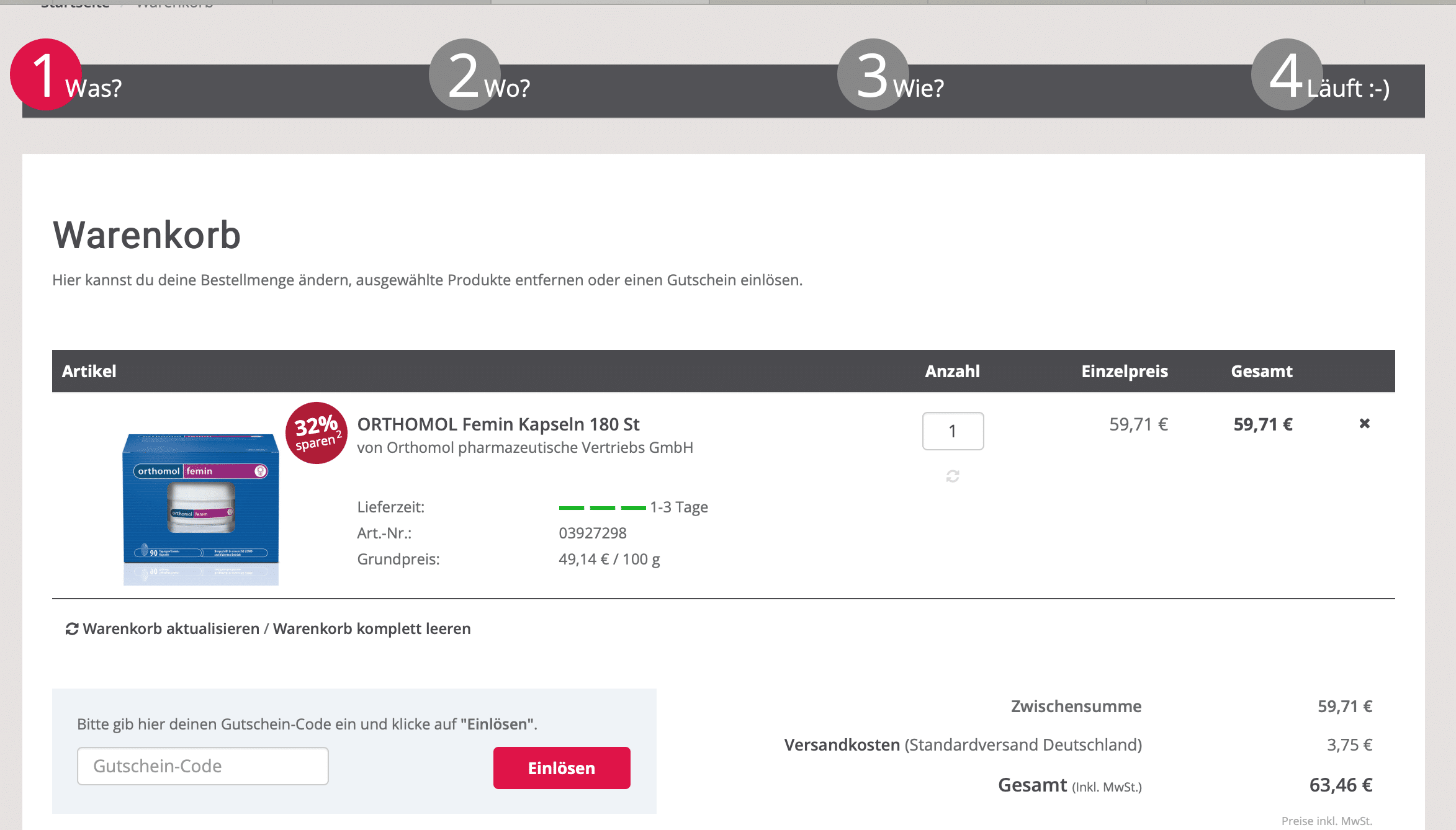Click the Einzelpreis value 59,71 €
This screenshot has height=830, width=1456.
coord(1138,424)
